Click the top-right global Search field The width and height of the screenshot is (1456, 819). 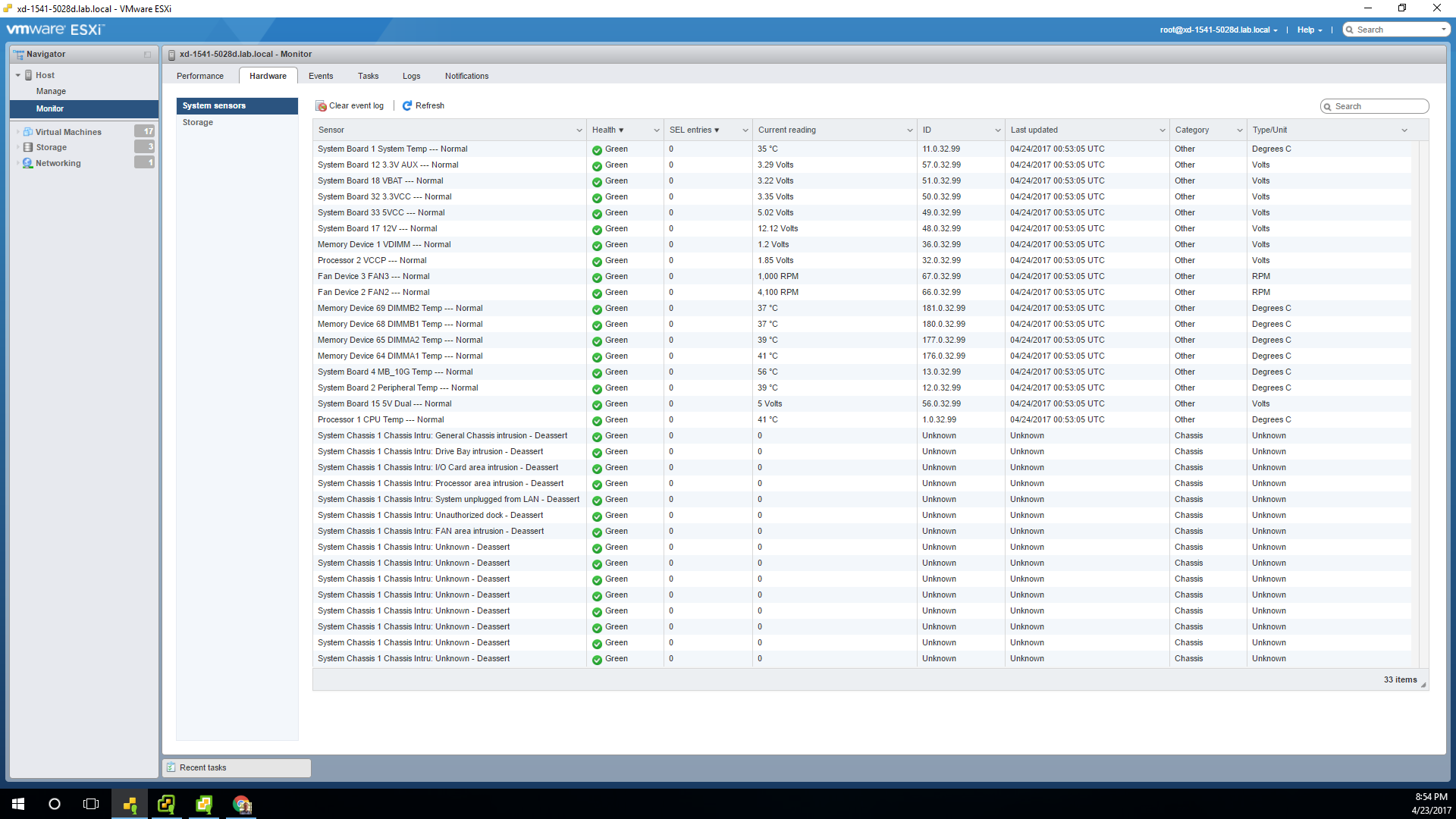(x=1395, y=30)
